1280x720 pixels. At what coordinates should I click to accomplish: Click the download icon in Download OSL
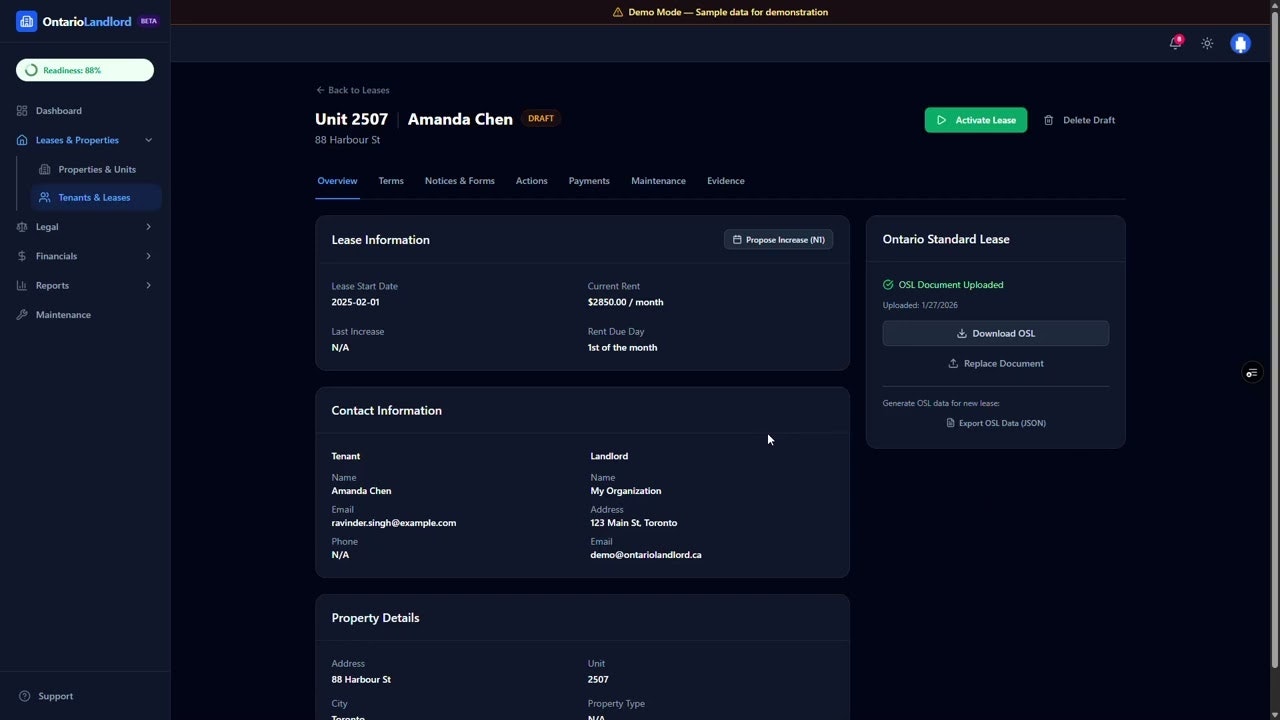[x=962, y=333]
